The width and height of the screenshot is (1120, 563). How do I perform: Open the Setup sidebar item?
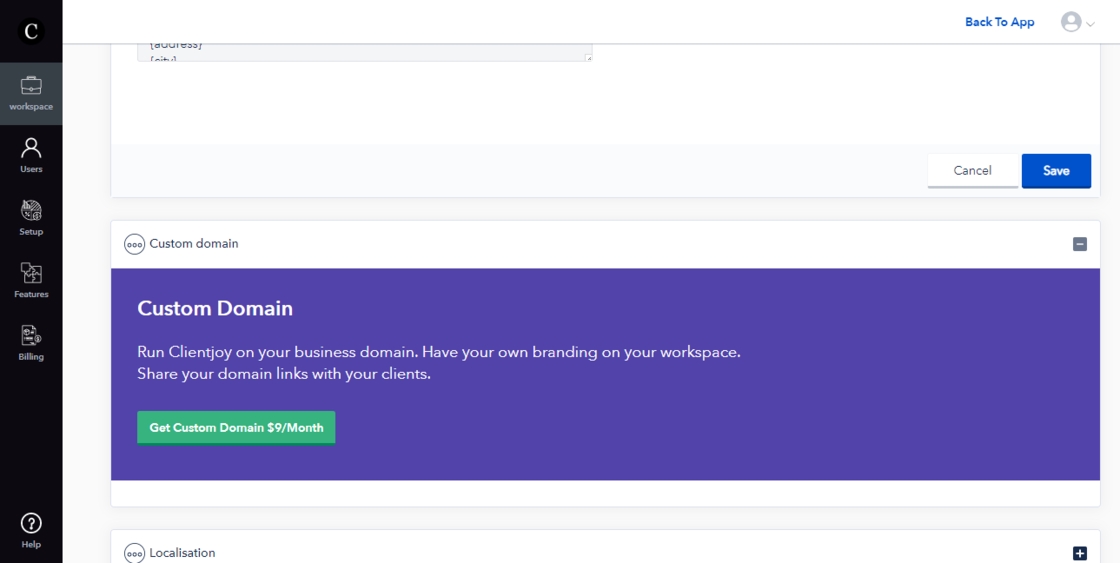pos(31,217)
